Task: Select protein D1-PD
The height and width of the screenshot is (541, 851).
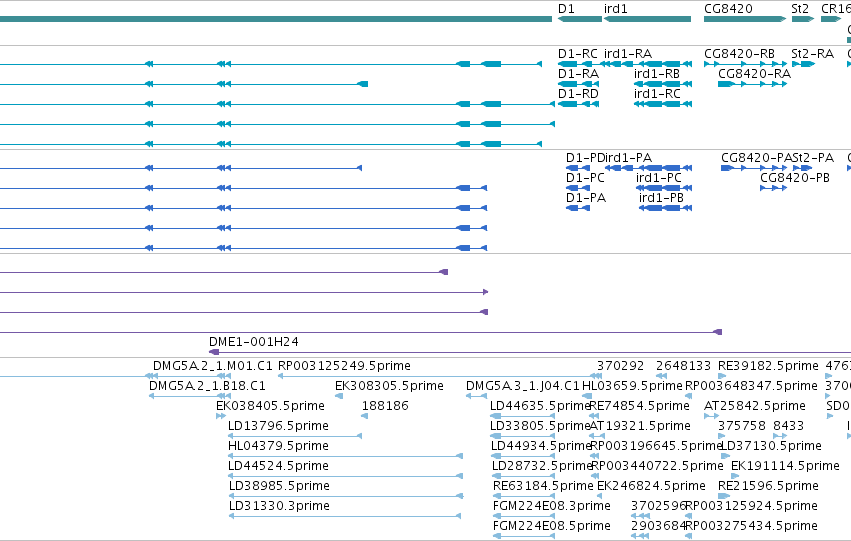Action: pyautogui.click(x=585, y=158)
